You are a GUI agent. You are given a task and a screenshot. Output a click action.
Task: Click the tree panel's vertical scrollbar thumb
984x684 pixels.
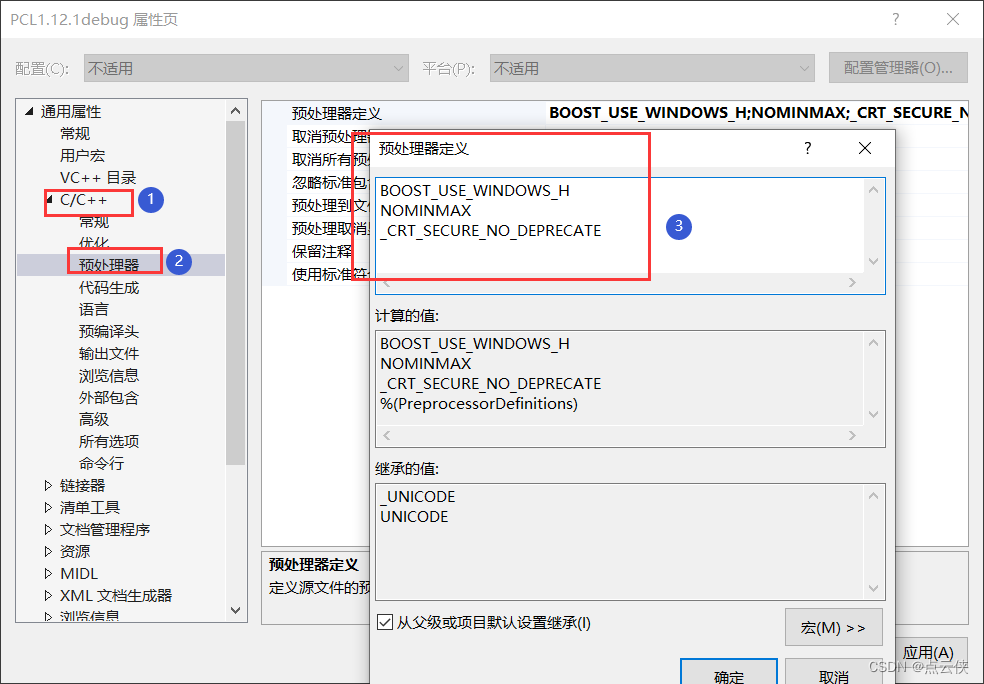[235, 292]
